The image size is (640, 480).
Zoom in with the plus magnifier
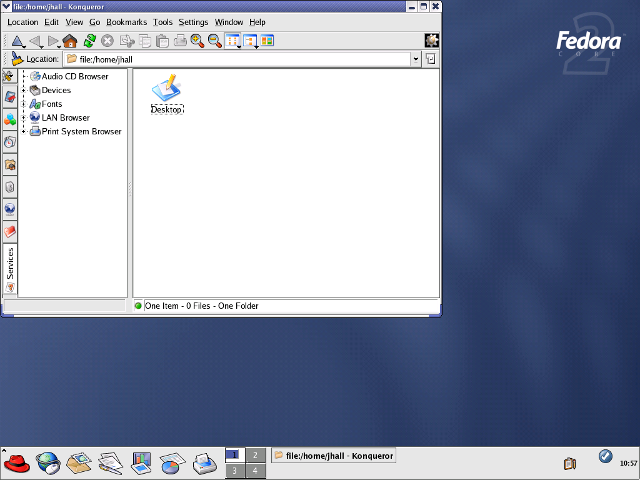pos(197,41)
